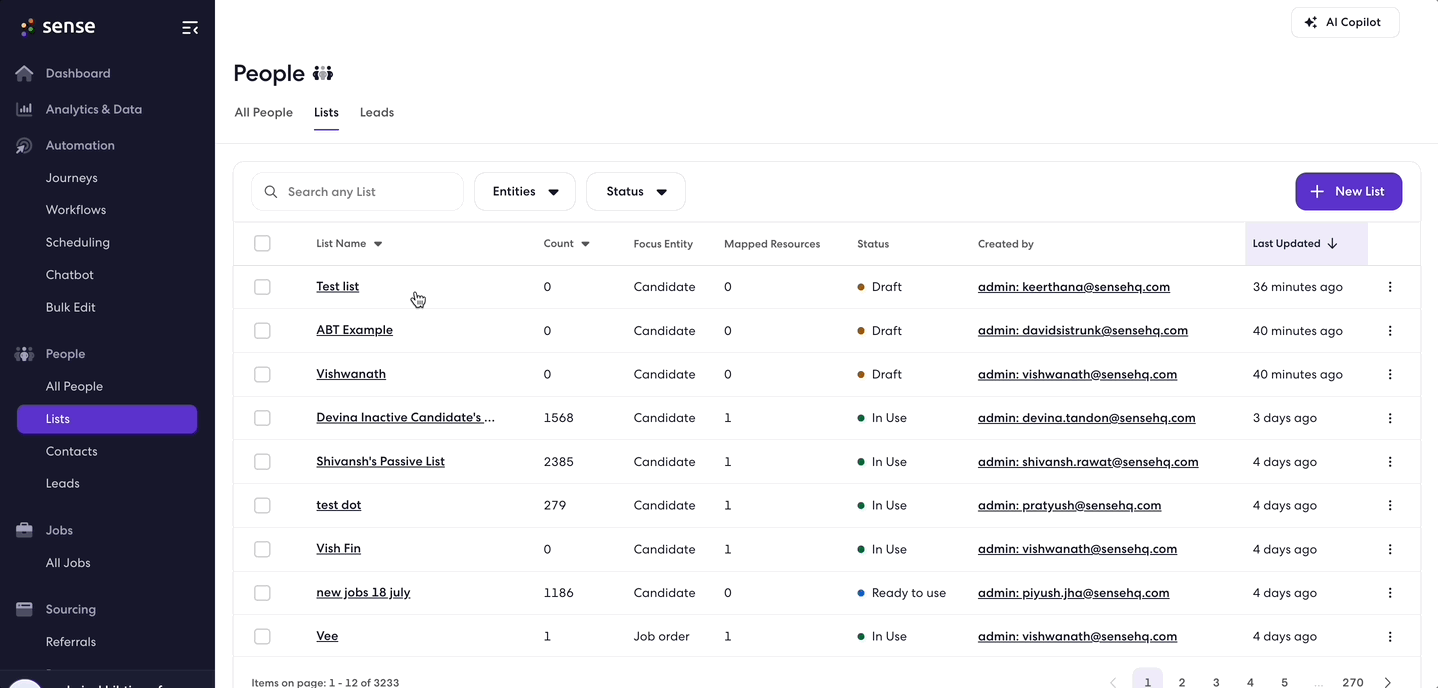Open the kebab menu for the Test list row
1438x688 pixels.
pos(1390,287)
